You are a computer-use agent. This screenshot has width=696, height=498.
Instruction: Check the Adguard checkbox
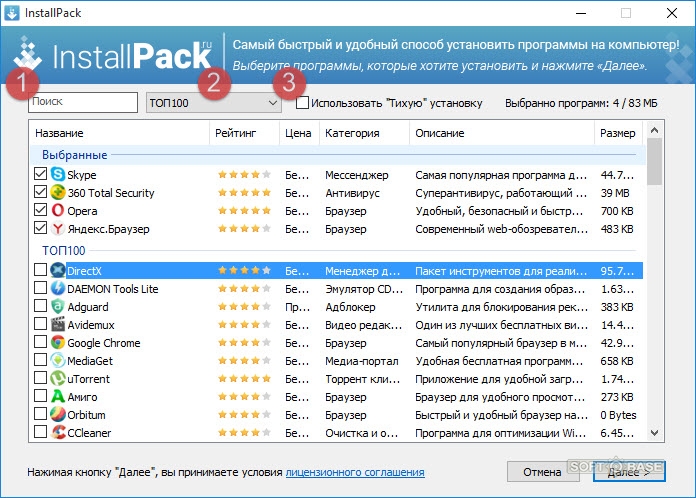click(40, 306)
